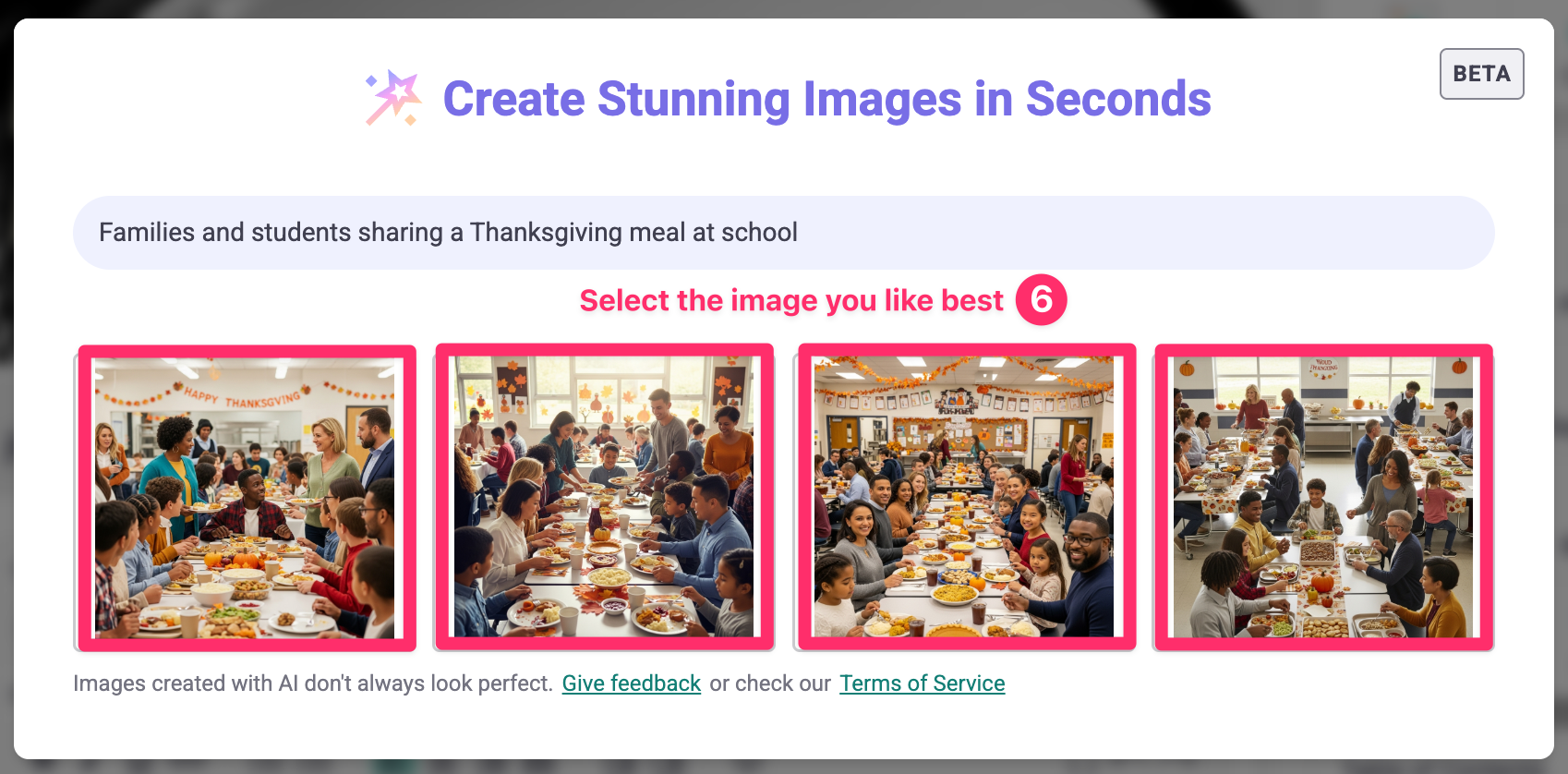Click the AI images disclaimer sentence

313,683
